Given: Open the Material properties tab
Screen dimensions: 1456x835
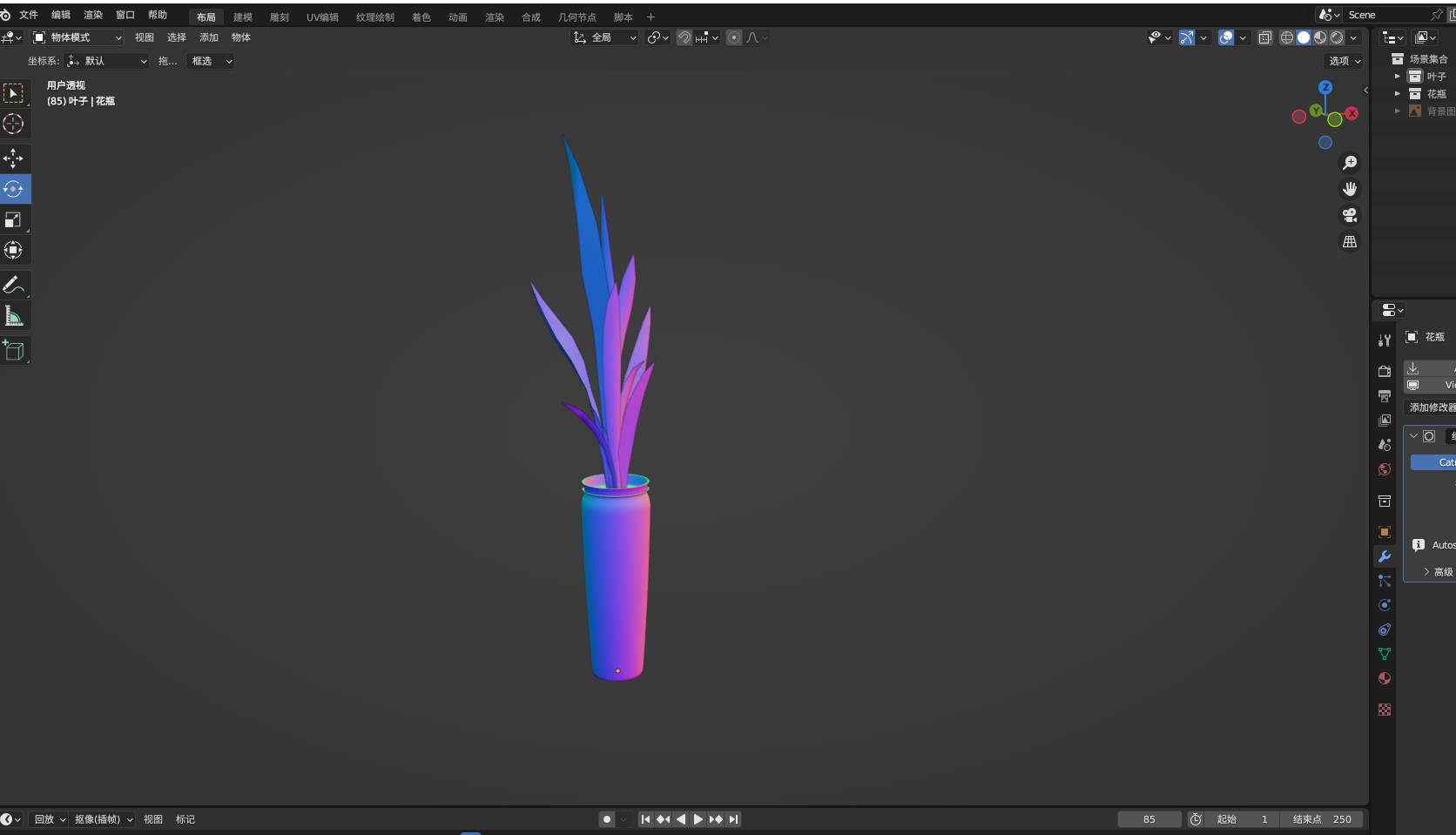Looking at the screenshot, I should tap(1385, 678).
